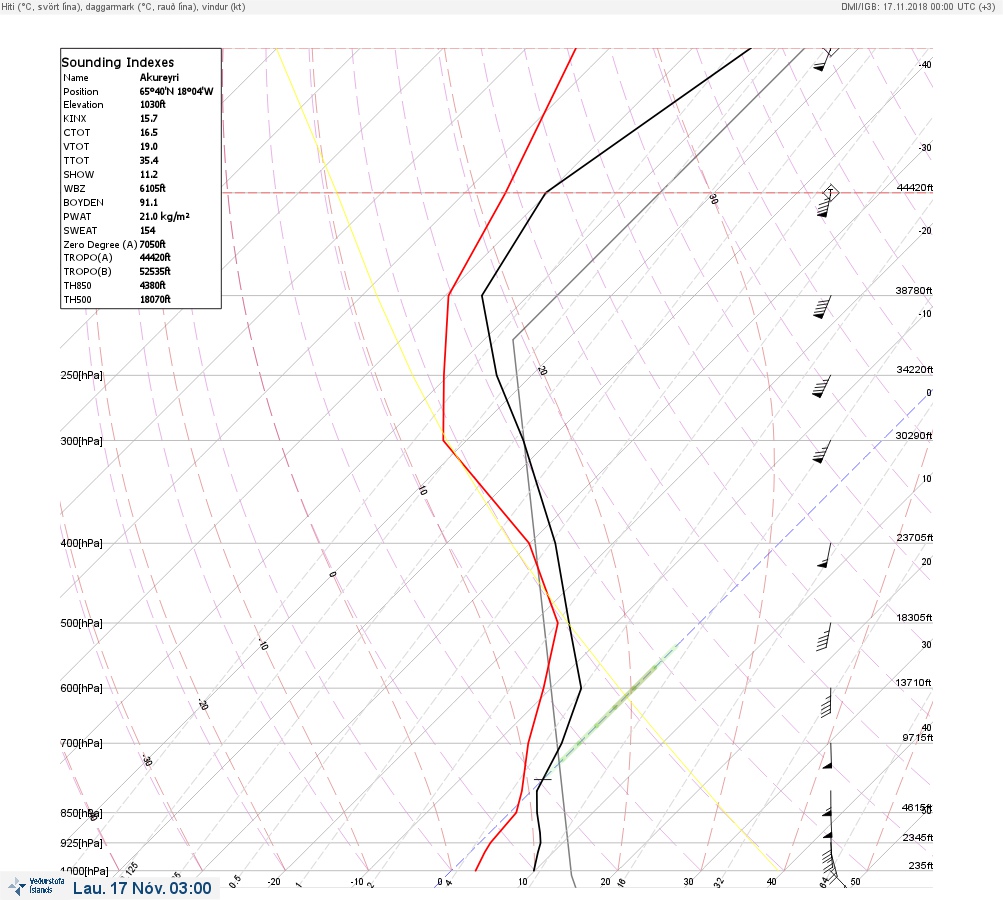Click the KINX value 15.7

coord(148,118)
